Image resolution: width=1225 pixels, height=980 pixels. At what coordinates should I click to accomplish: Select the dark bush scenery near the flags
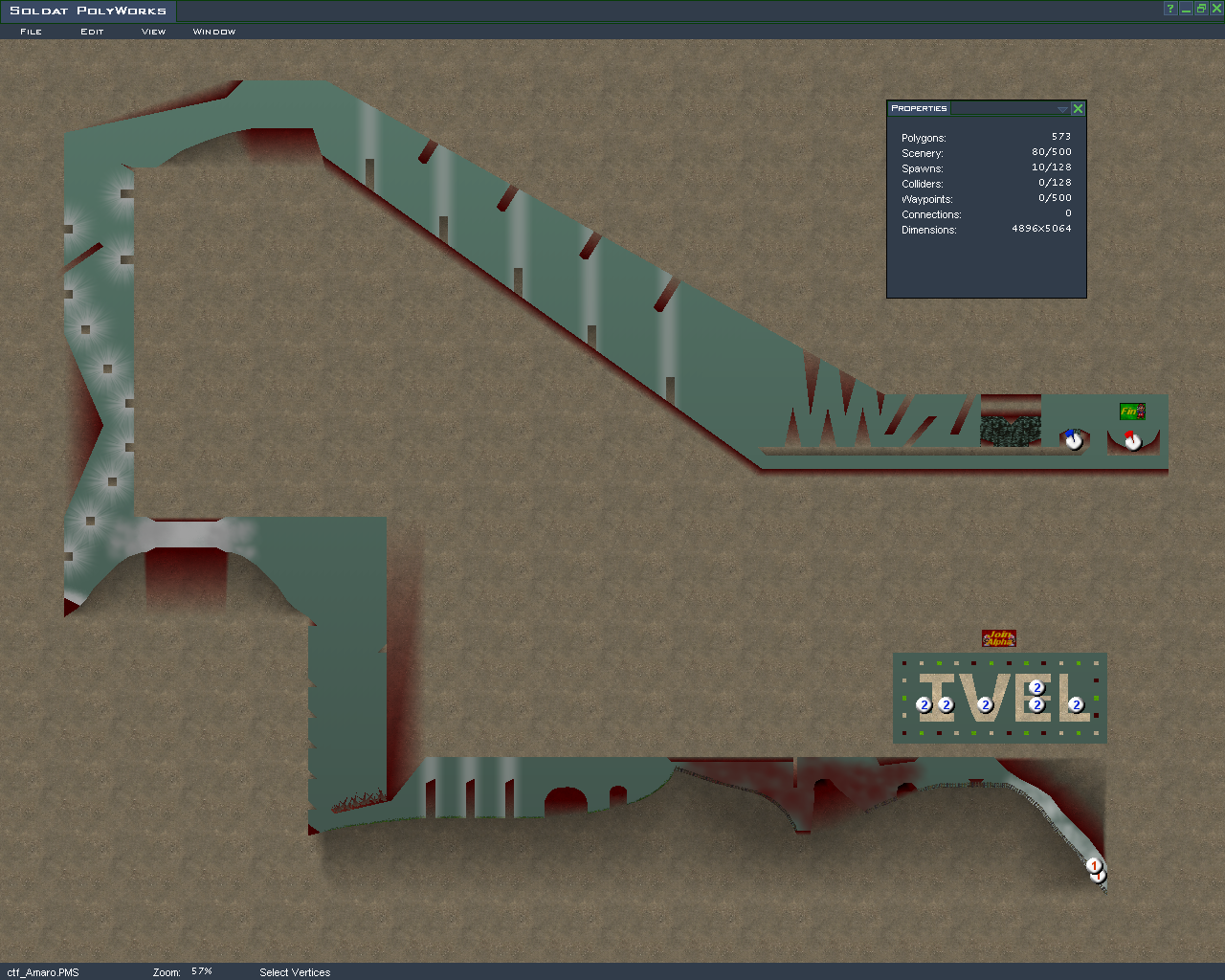[x=1011, y=431]
